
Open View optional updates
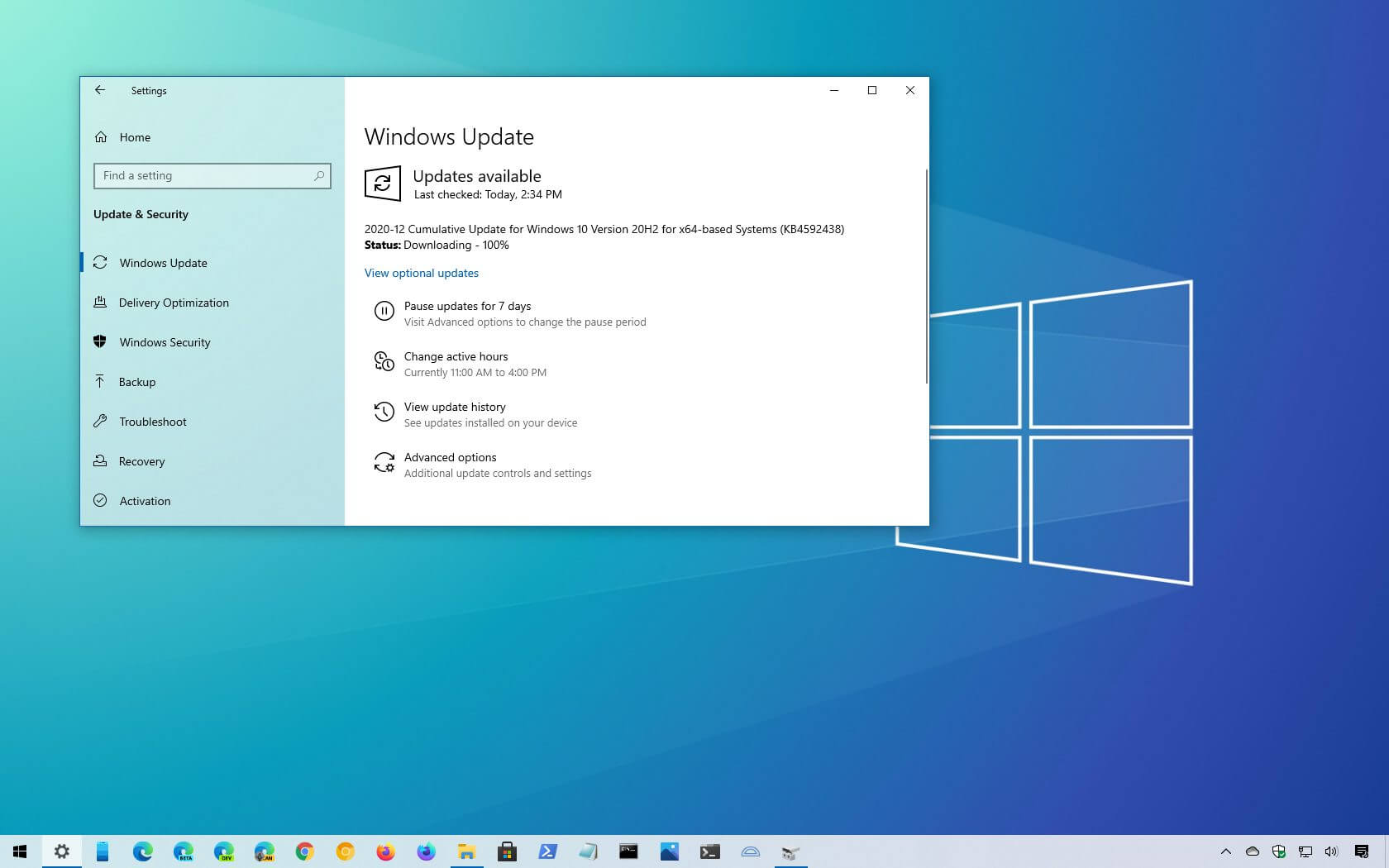pyautogui.click(x=422, y=273)
